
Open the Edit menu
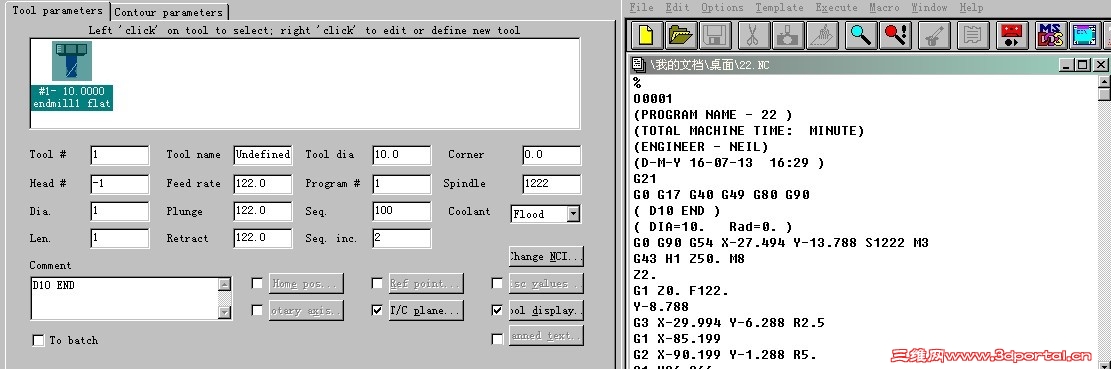pos(677,8)
